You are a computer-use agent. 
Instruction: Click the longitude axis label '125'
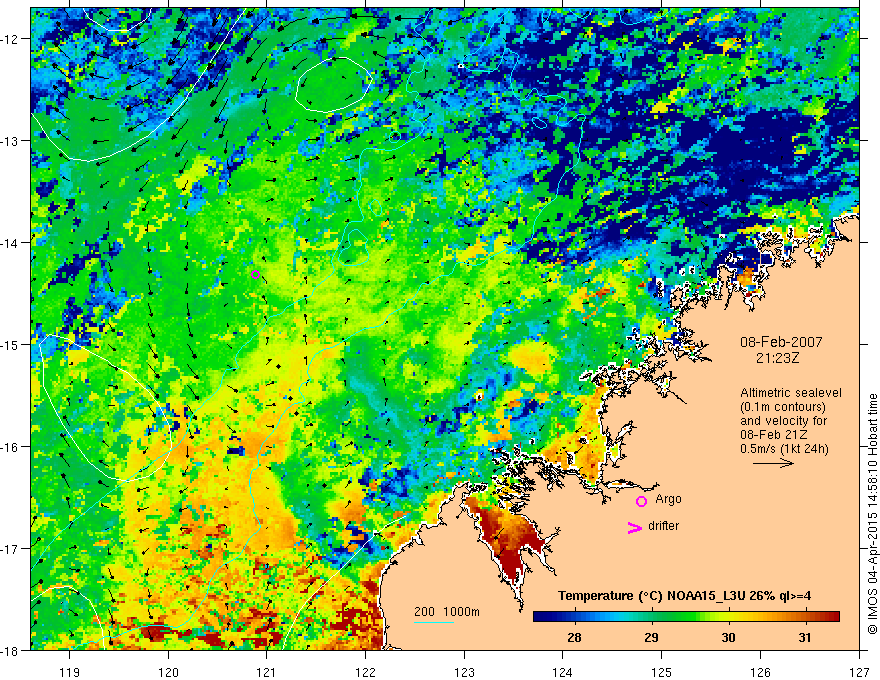coord(662,672)
